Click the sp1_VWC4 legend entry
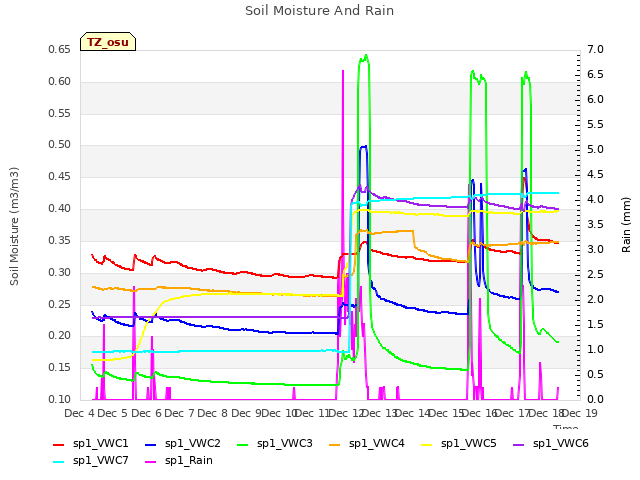This screenshot has width=640, height=480. point(367,444)
